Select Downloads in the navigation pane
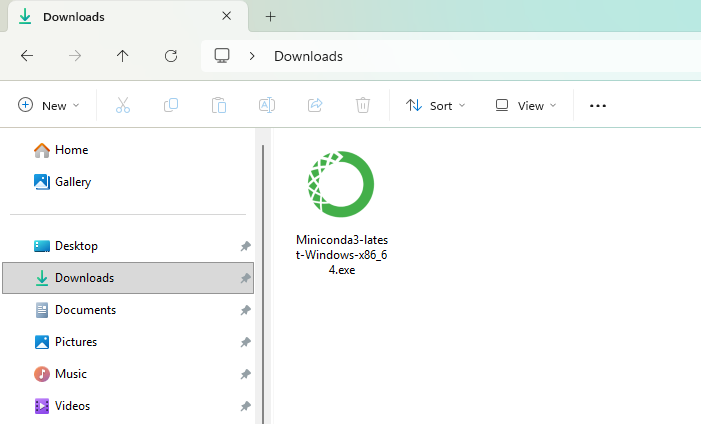Screen dimensions: 701x424 pos(128,278)
